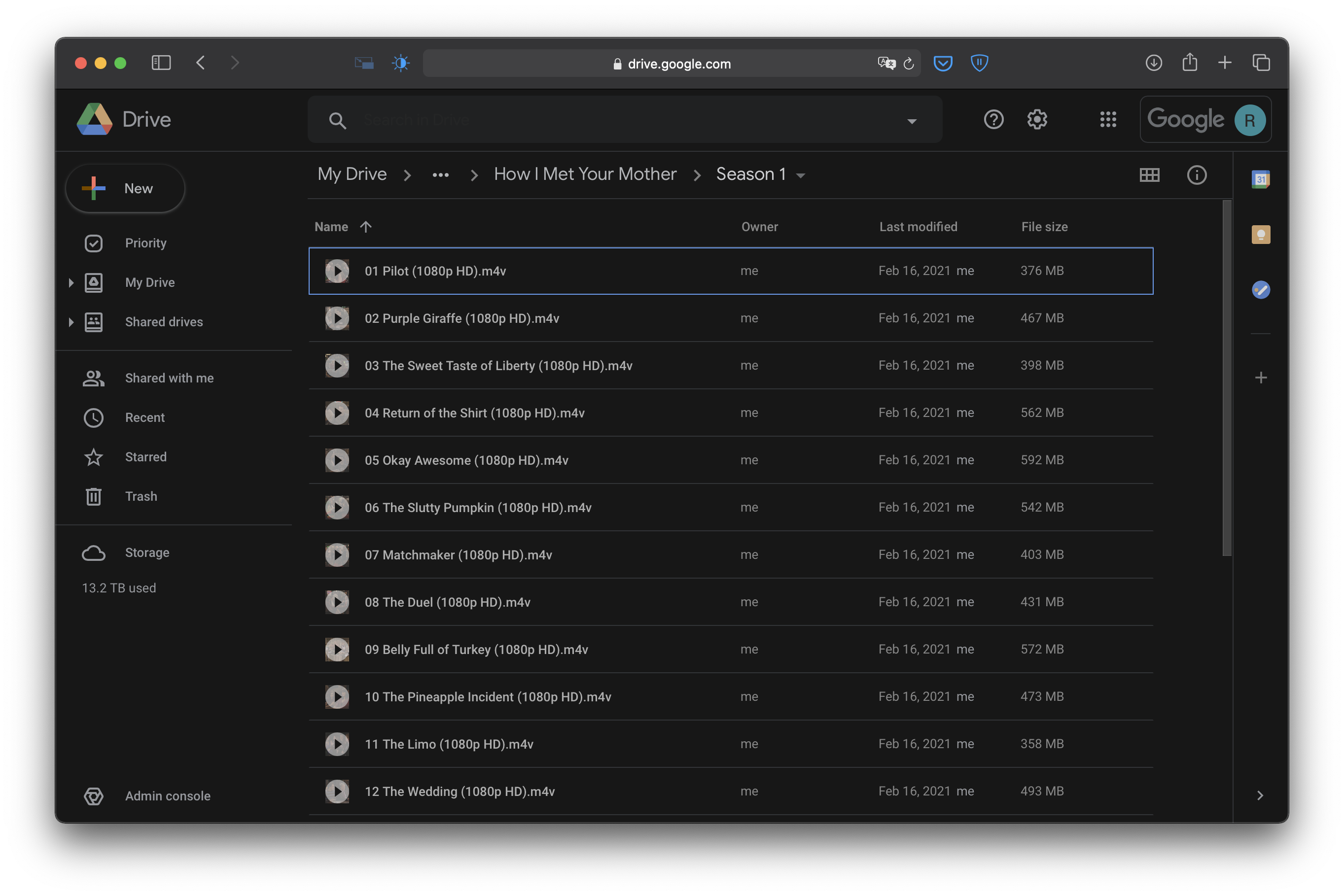
Task: Open Season 1 folder dropdown menu
Action: point(801,175)
